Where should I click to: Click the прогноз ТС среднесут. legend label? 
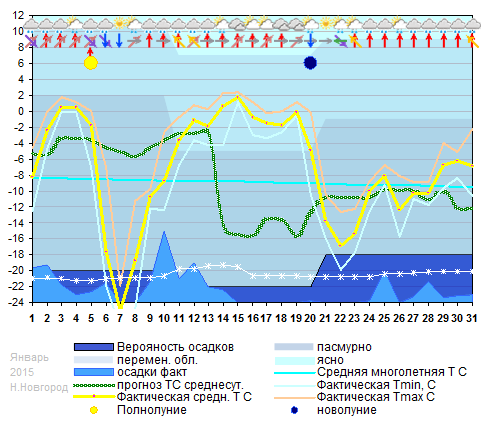pos(180,385)
